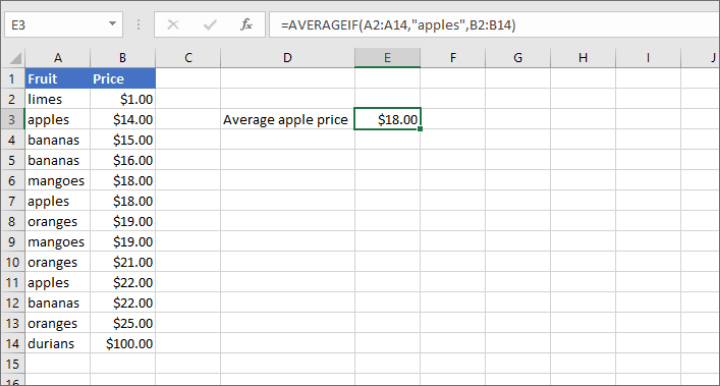Select column C header
The width and height of the screenshot is (720, 386).
[x=188, y=58]
